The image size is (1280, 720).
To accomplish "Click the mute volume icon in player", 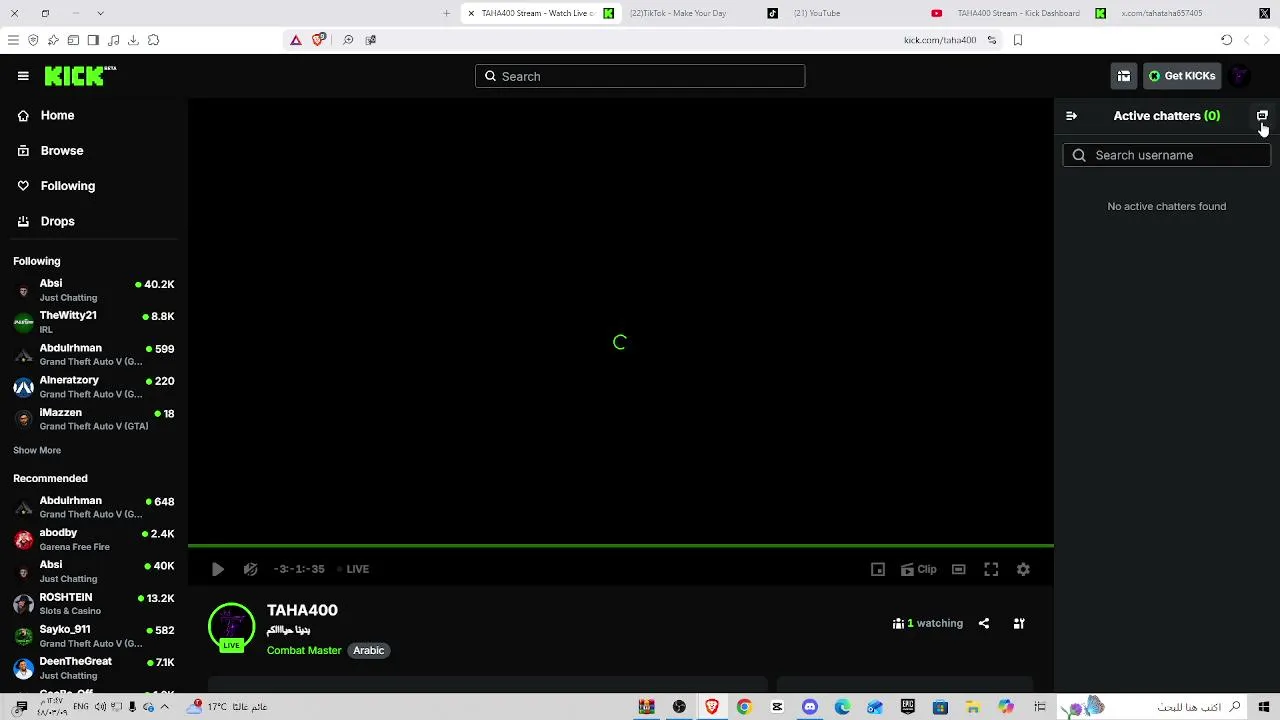I will point(250,569).
